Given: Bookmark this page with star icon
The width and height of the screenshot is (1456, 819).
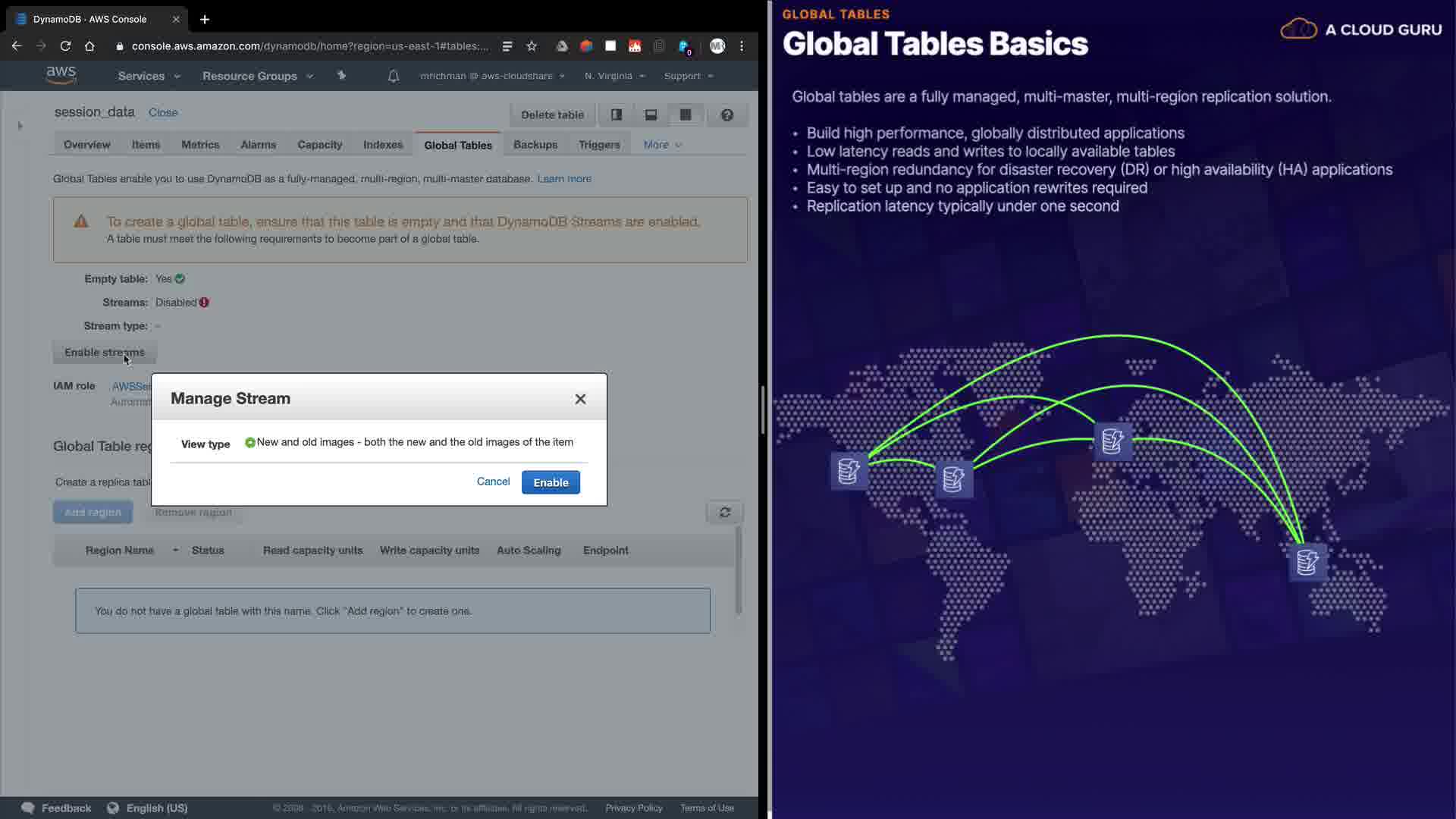Looking at the screenshot, I should click(x=532, y=46).
